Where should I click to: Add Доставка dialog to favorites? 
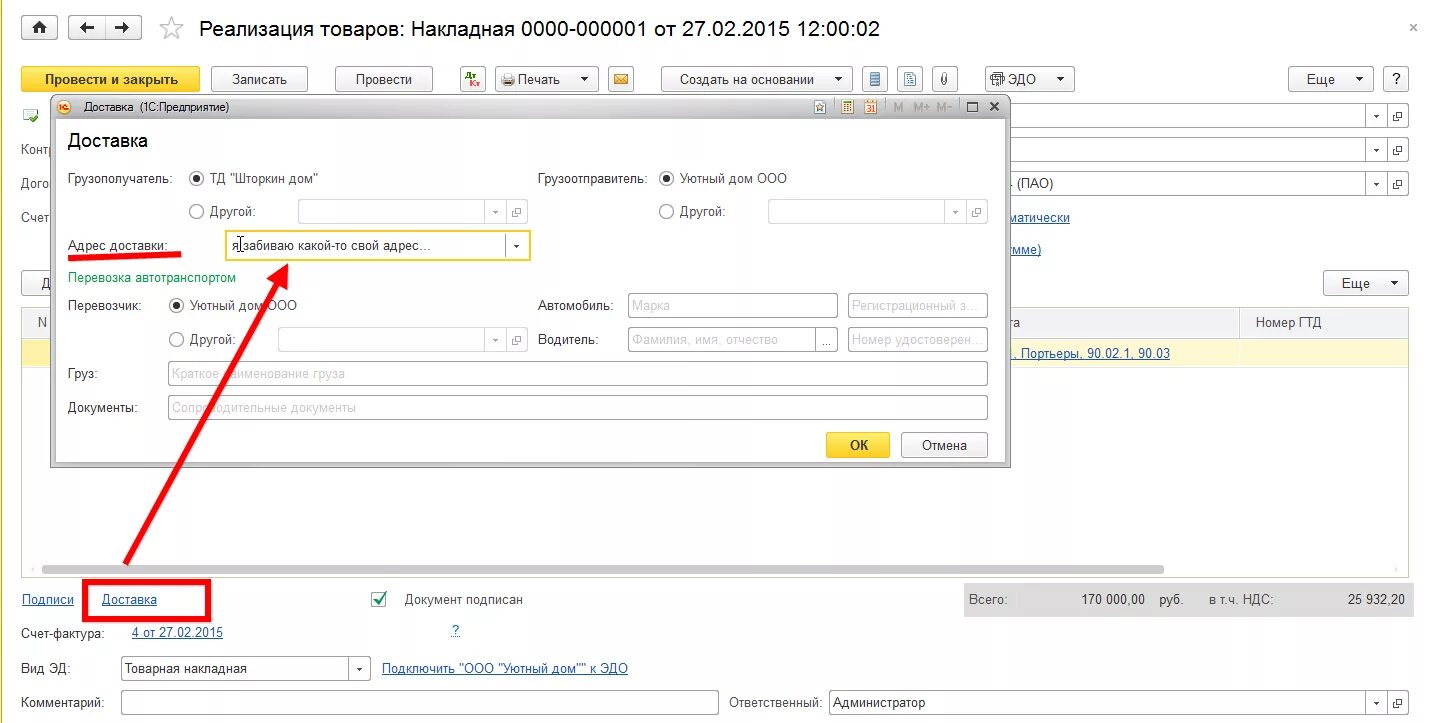(820, 107)
